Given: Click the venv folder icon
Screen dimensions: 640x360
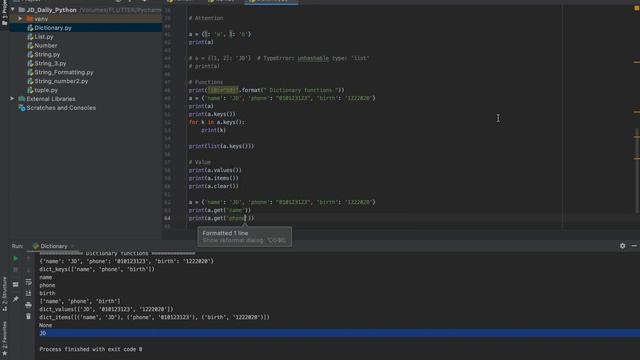Looking at the screenshot, I should click(x=29, y=19).
